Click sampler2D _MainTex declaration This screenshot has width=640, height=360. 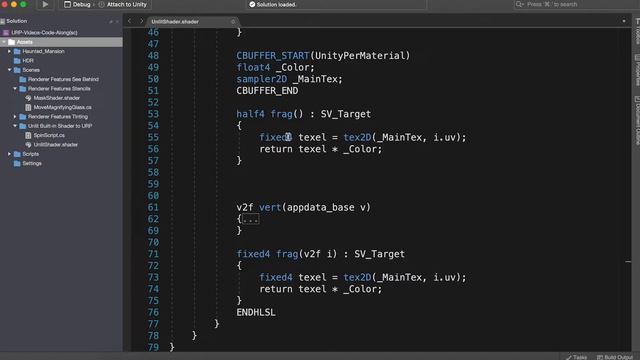(289, 79)
